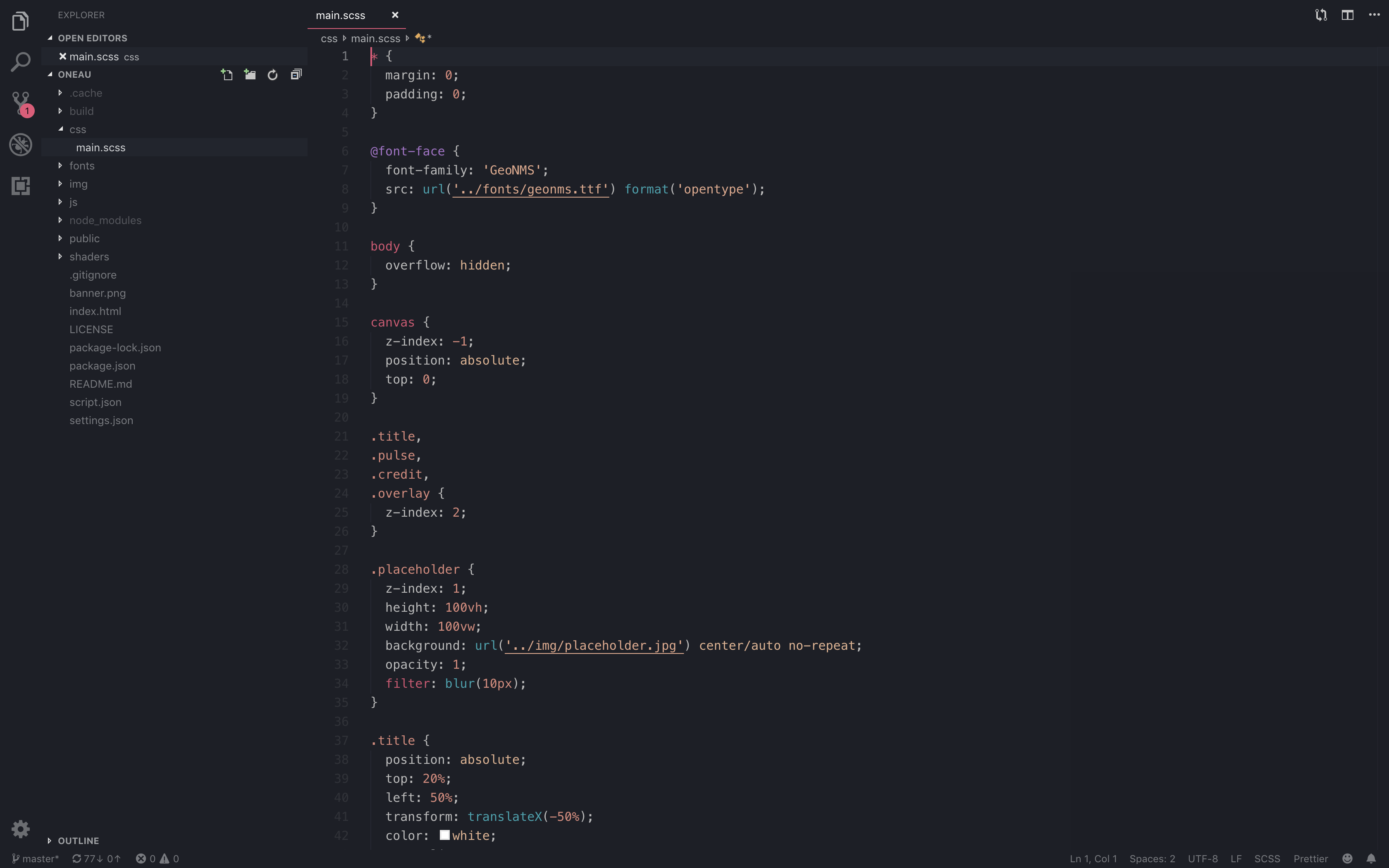Expand the Outline section
The image size is (1389, 868).
click(x=49, y=840)
